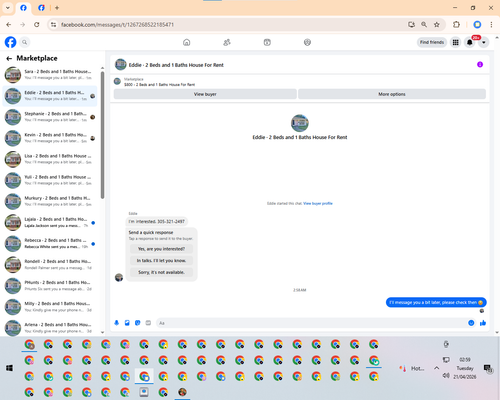Open the Milly conversation
500x400 pixels.
tap(50, 307)
